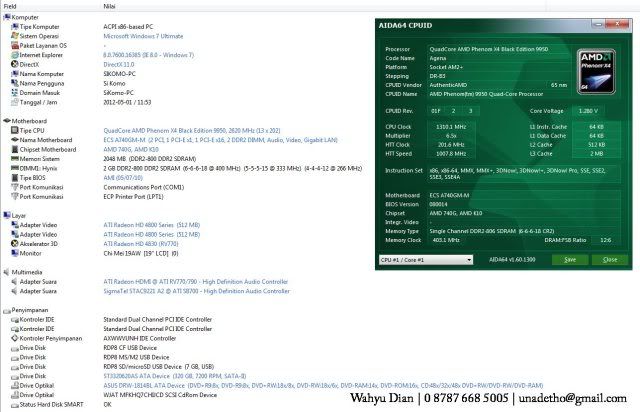
Task: Click the DRAM:FSB Ratio 12:6 value
Action: 606,240
